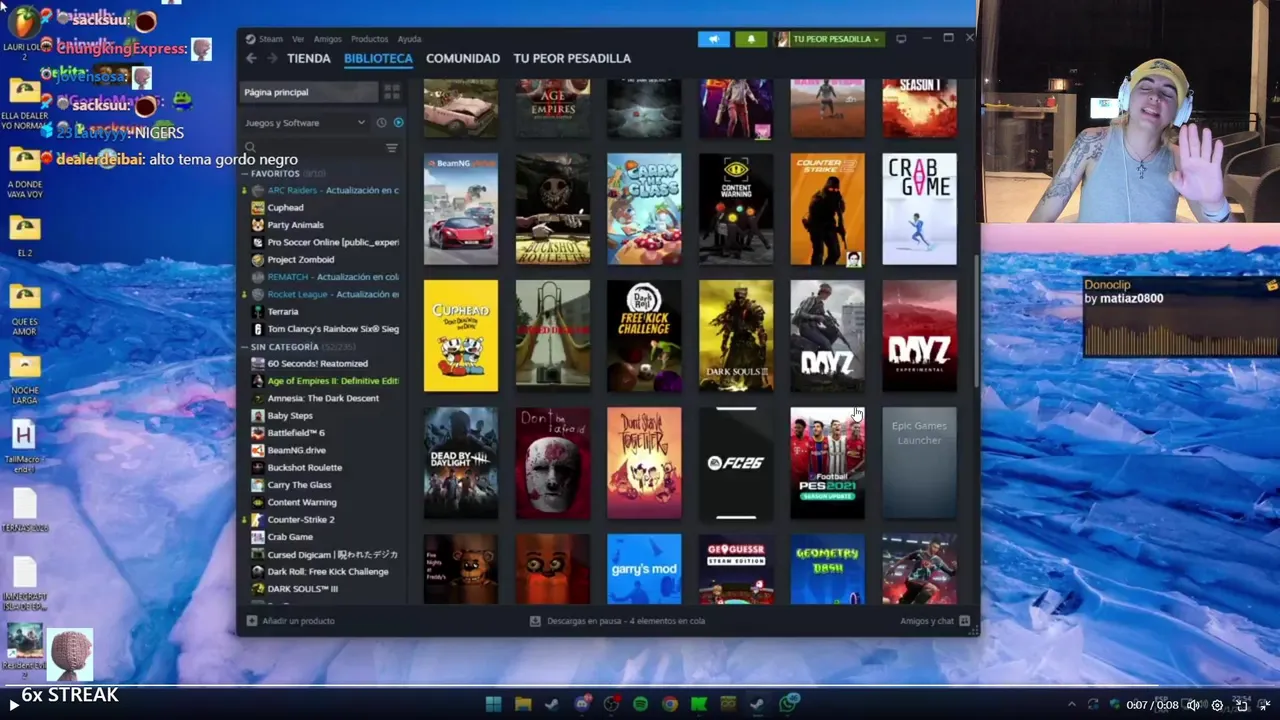Open the yellow Cuphead cover
The width and height of the screenshot is (1280, 720).
click(461, 336)
